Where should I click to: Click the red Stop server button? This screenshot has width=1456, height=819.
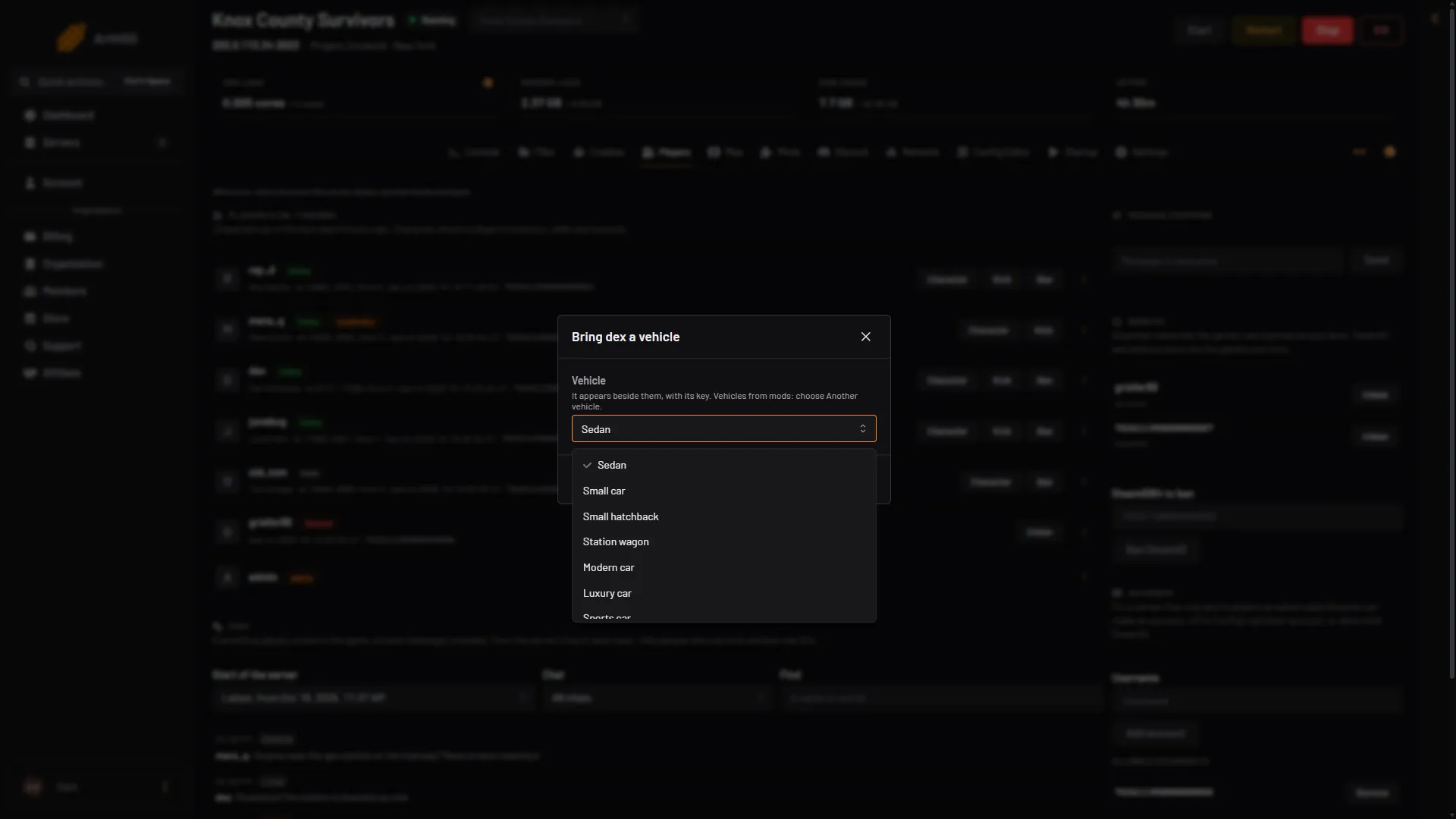point(1327,30)
